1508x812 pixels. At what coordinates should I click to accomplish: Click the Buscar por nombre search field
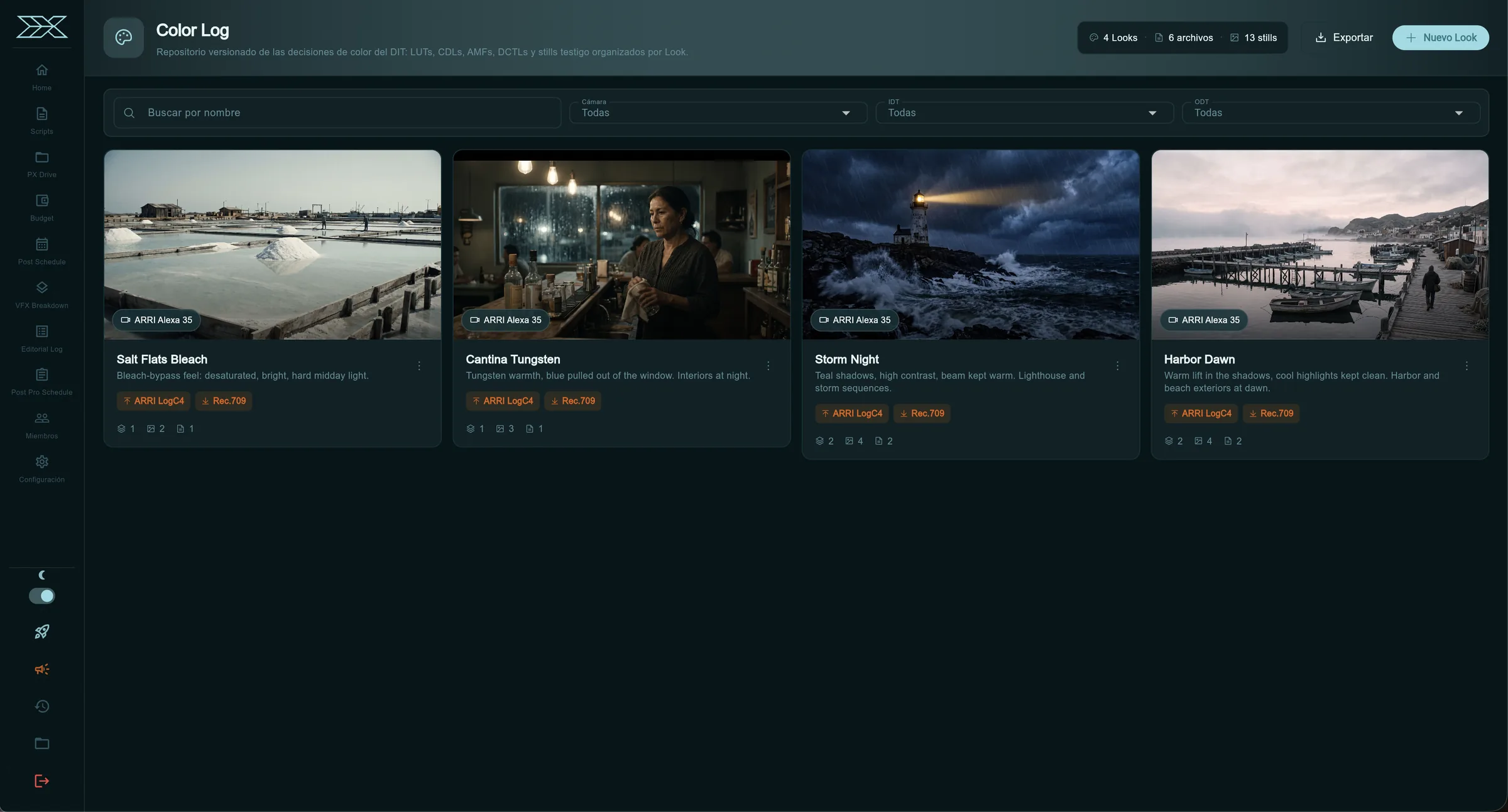click(337, 112)
